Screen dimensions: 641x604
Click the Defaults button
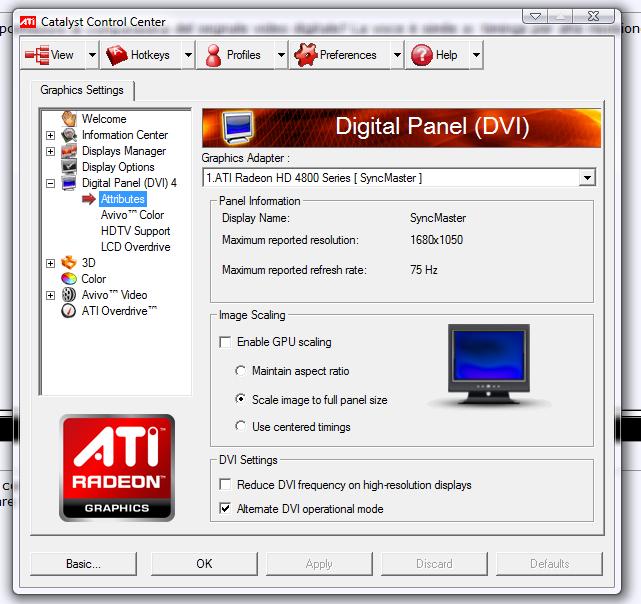click(549, 564)
